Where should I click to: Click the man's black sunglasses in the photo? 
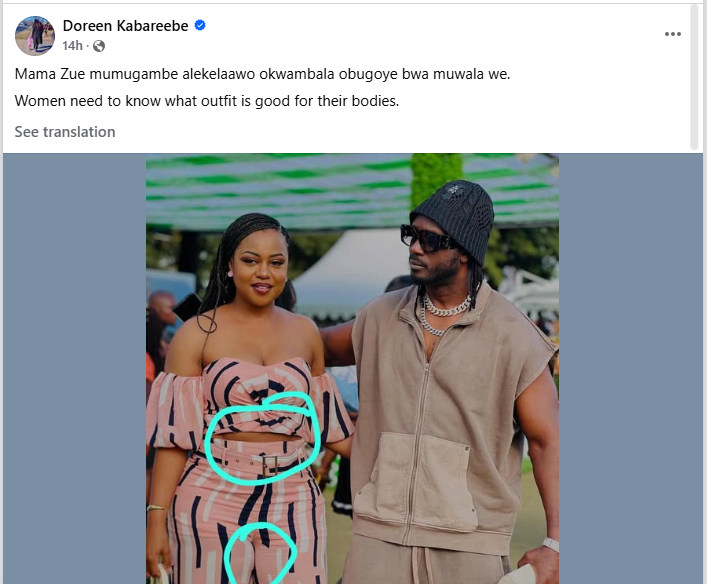427,238
